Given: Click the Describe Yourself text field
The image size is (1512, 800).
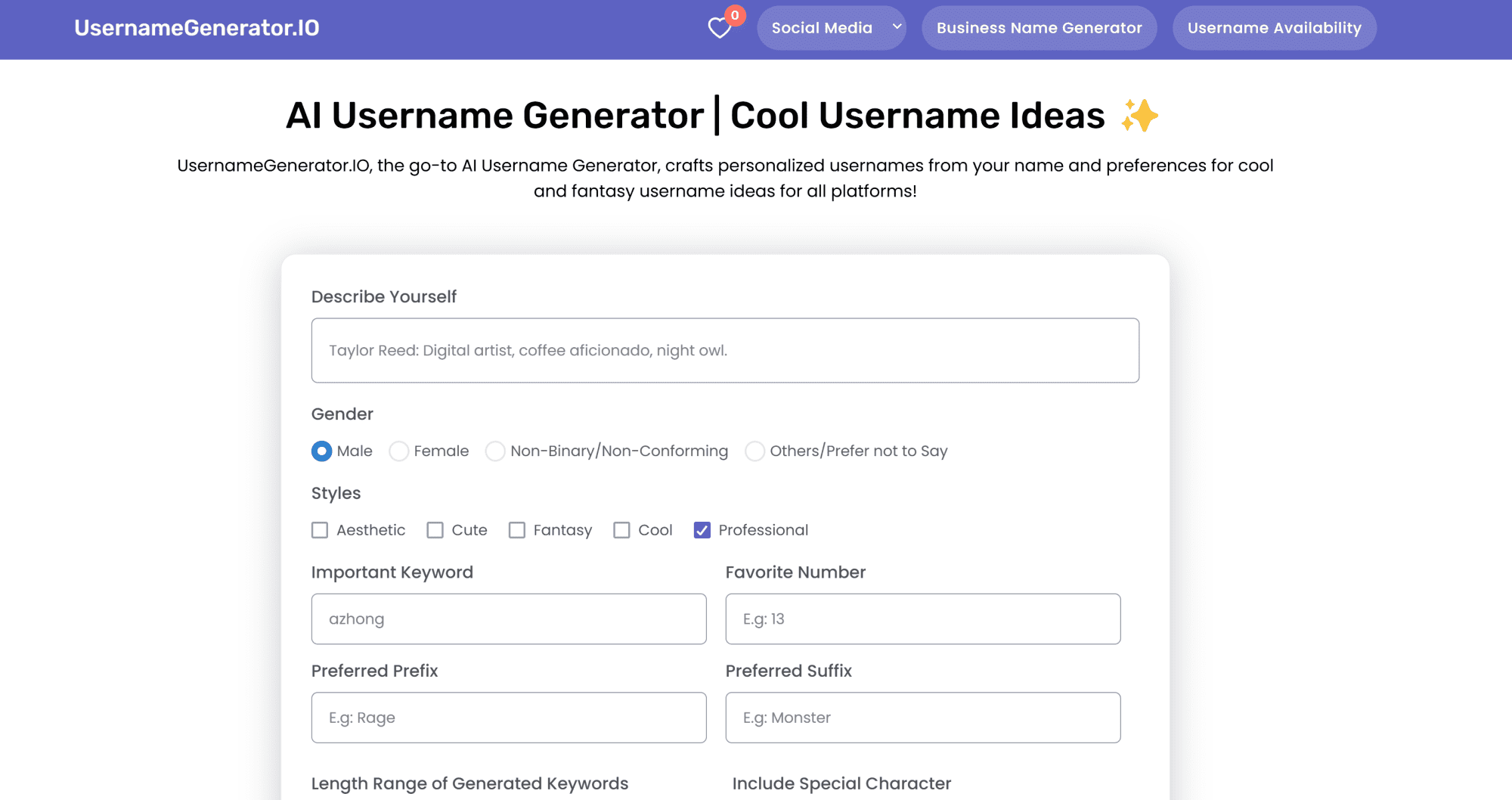Looking at the screenshot, I should point(724,350).
